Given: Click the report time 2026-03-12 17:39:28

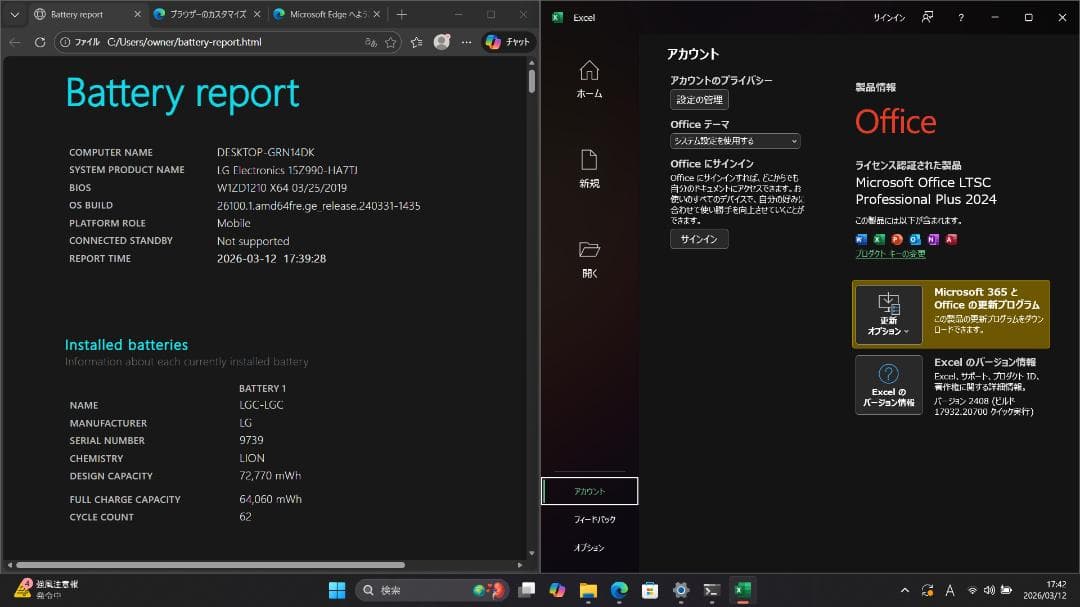Looking at the screenshot, I should pos(271,259).
